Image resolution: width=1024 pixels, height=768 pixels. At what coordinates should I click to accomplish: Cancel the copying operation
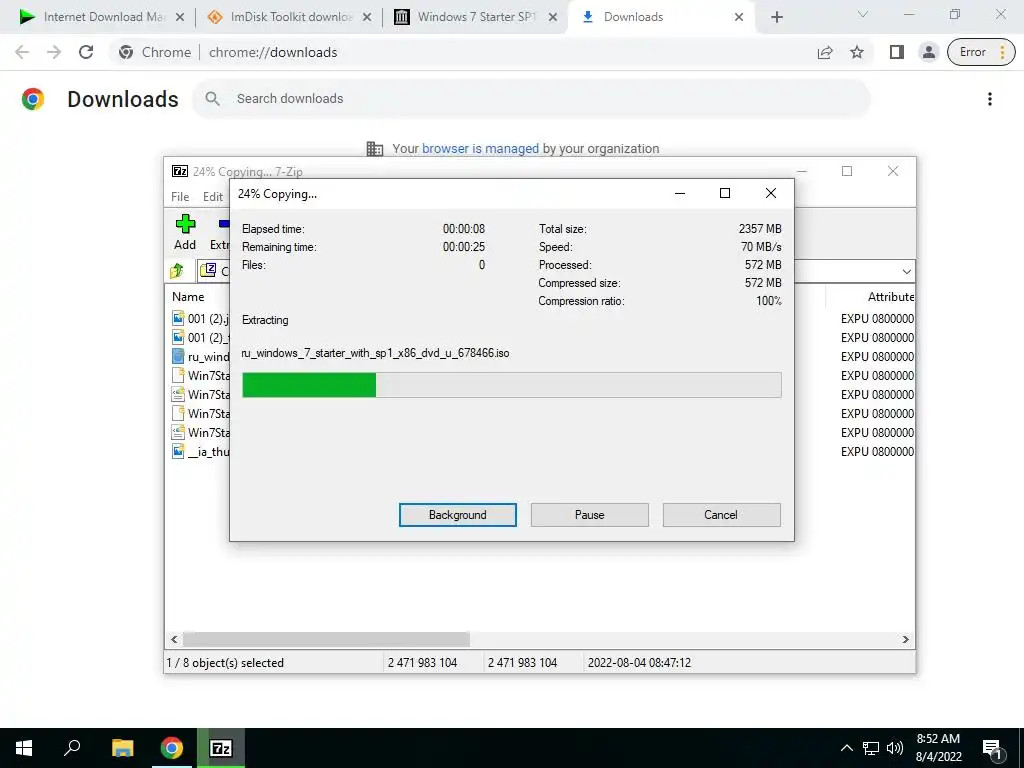(721, 515)
